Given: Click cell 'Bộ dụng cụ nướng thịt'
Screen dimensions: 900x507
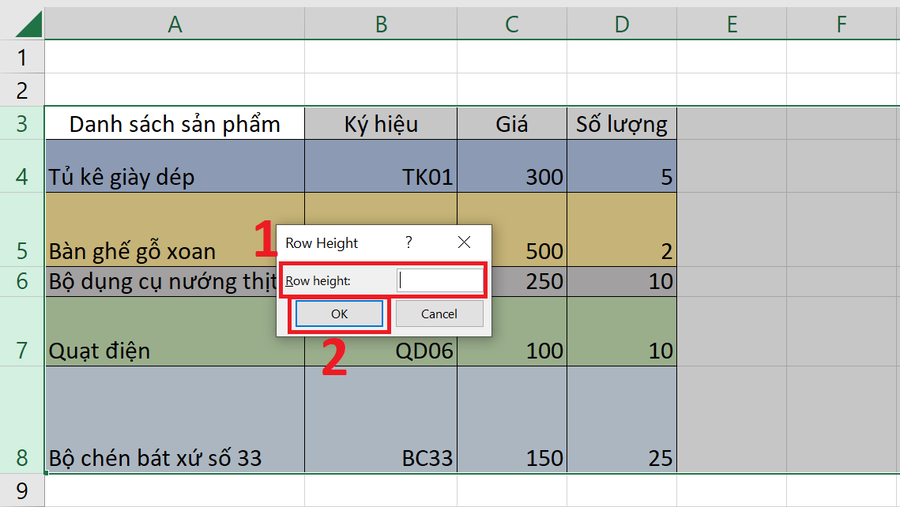Looking at the screenshot, I should pyautogui.click(x=161, y=281).
